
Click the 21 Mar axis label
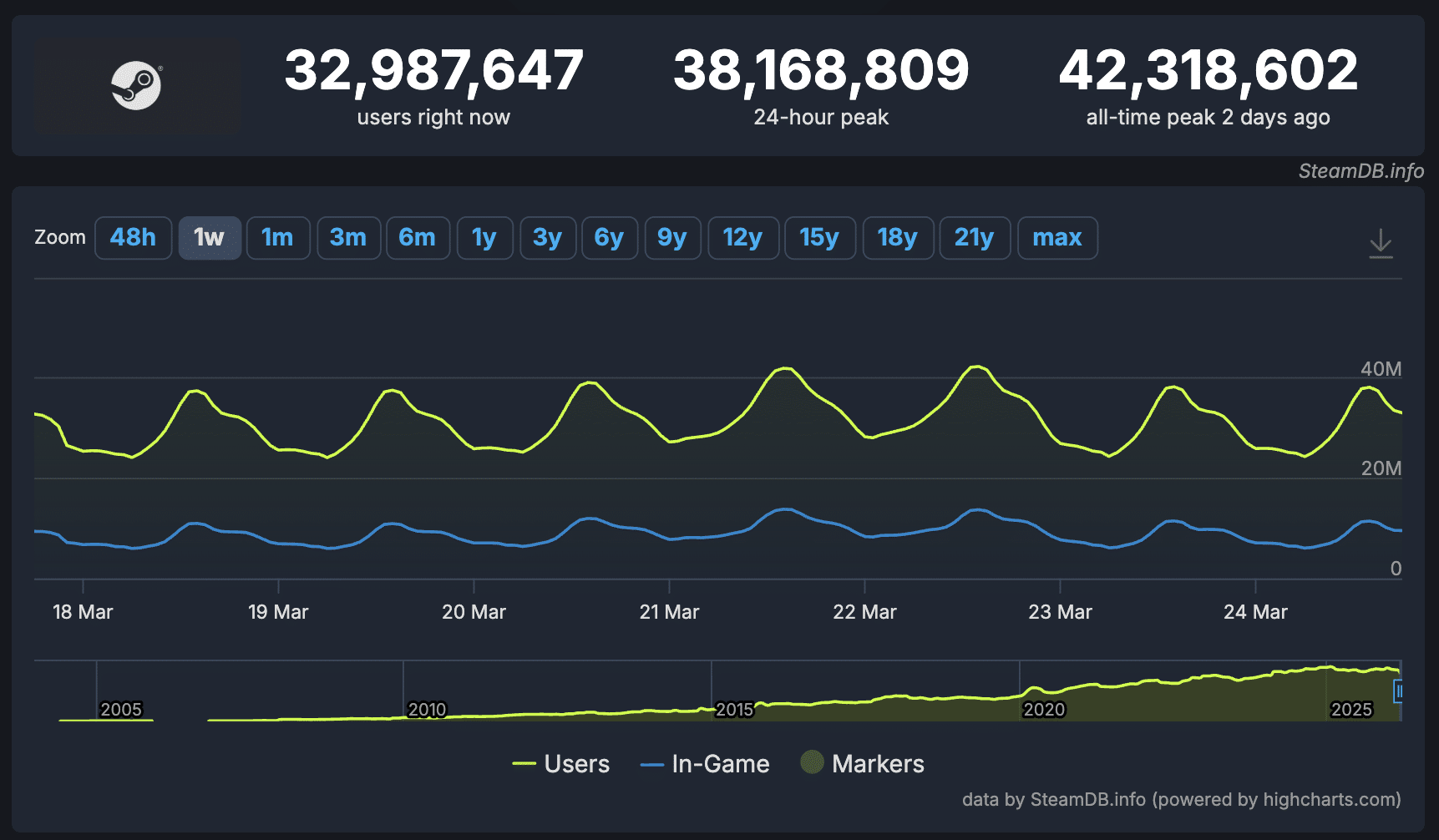pos(669,611)
